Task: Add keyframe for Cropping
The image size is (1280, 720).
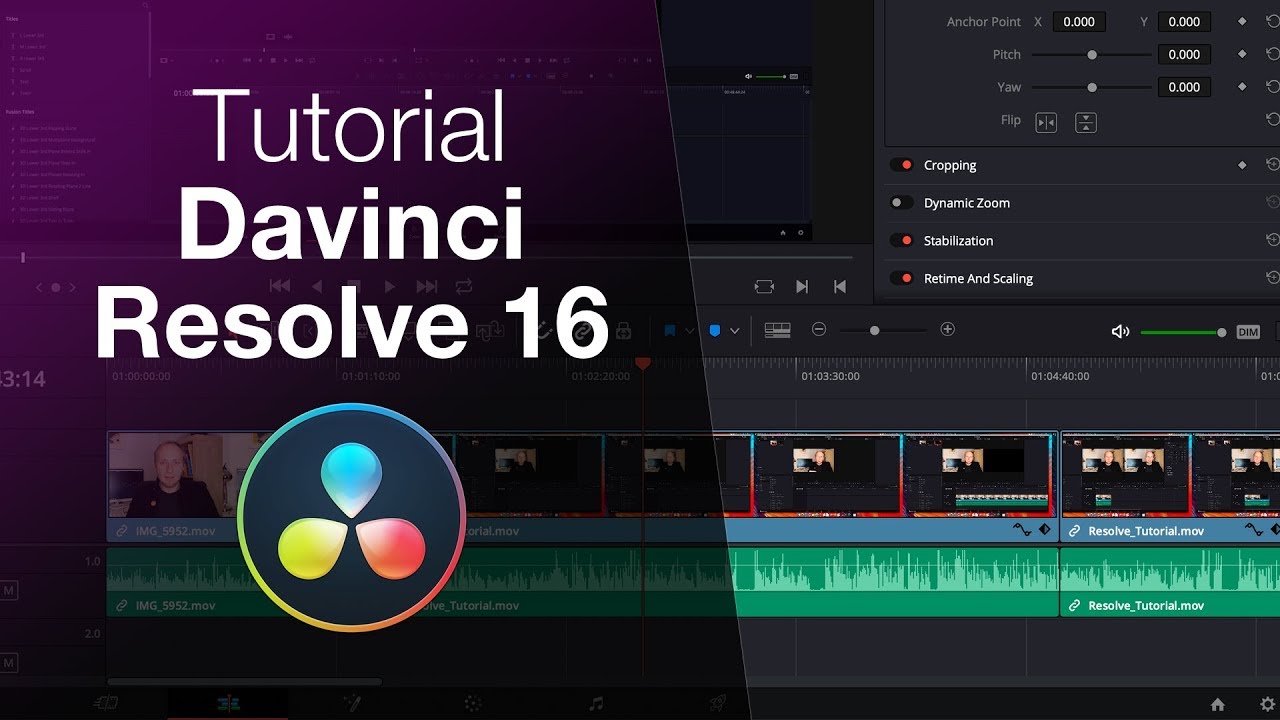Action: [1242, 165]
